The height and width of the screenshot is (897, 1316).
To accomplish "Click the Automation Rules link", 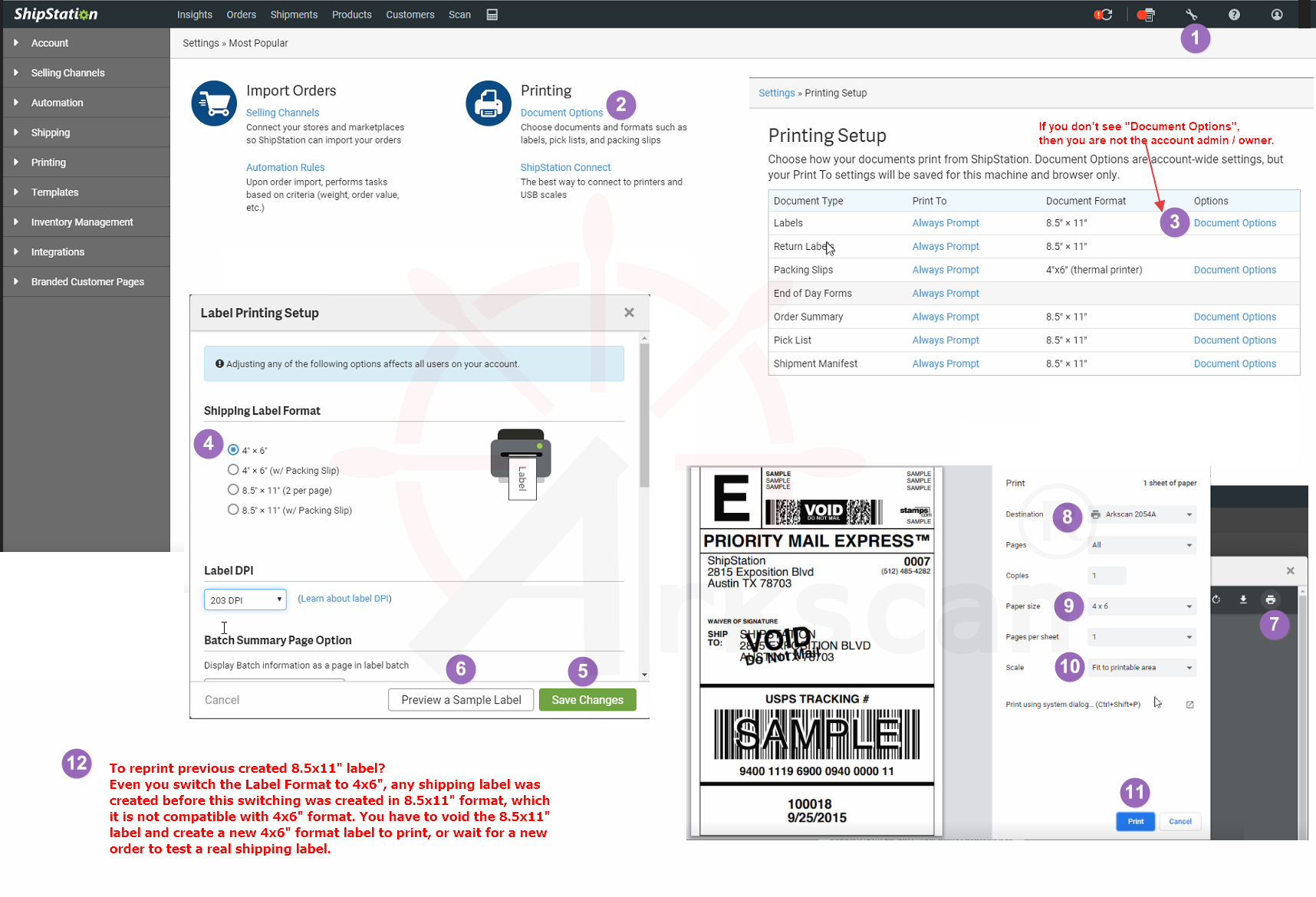I will (285, 167).
